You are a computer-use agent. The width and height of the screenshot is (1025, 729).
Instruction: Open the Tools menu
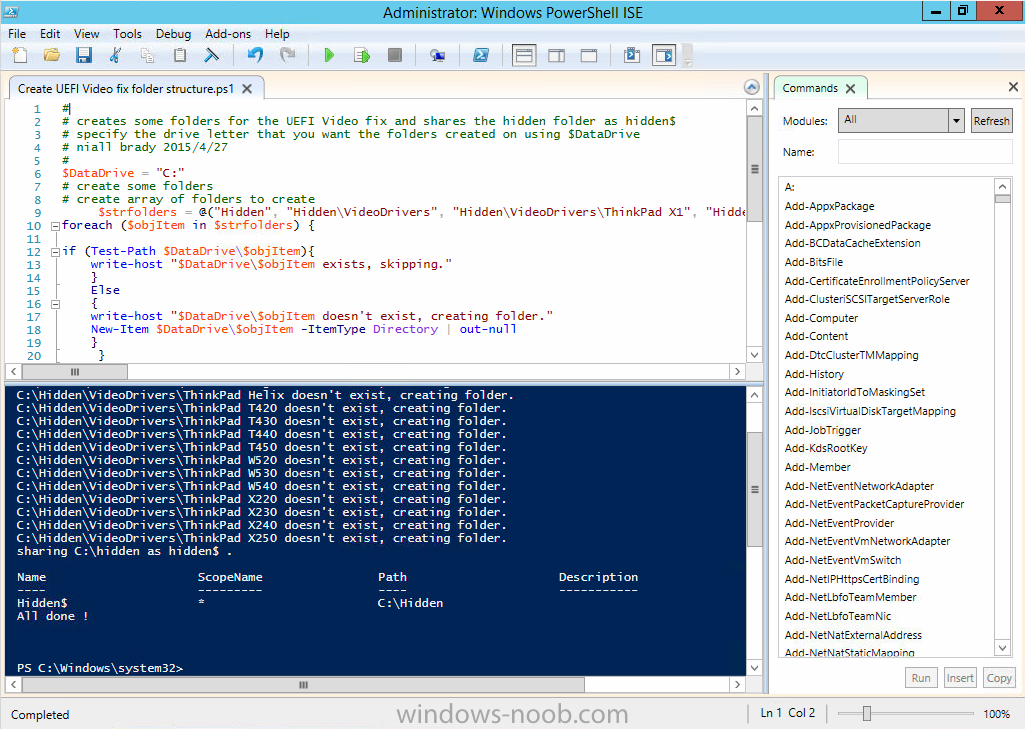127,34
